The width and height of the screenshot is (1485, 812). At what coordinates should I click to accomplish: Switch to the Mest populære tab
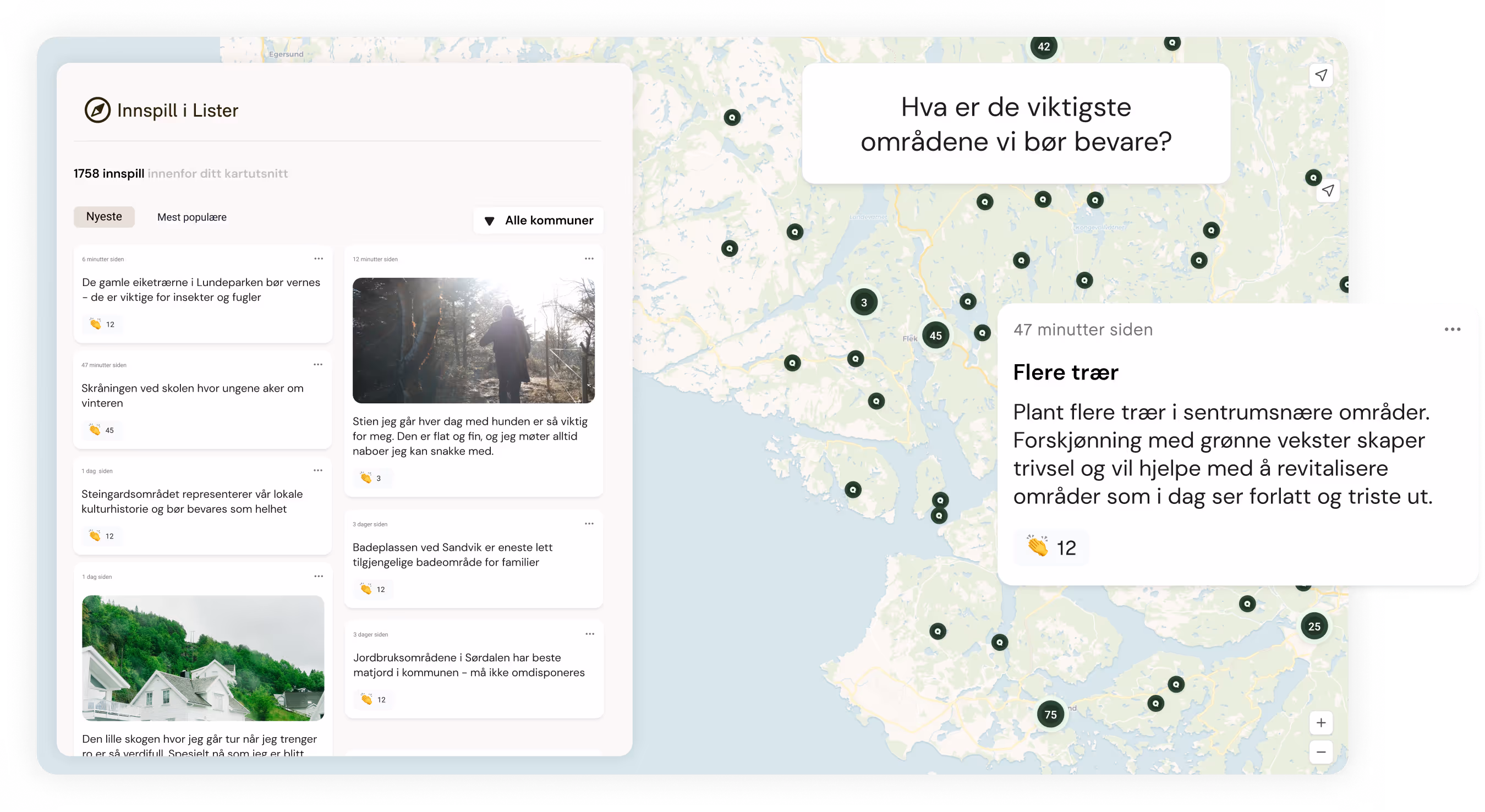pos(191,217)
